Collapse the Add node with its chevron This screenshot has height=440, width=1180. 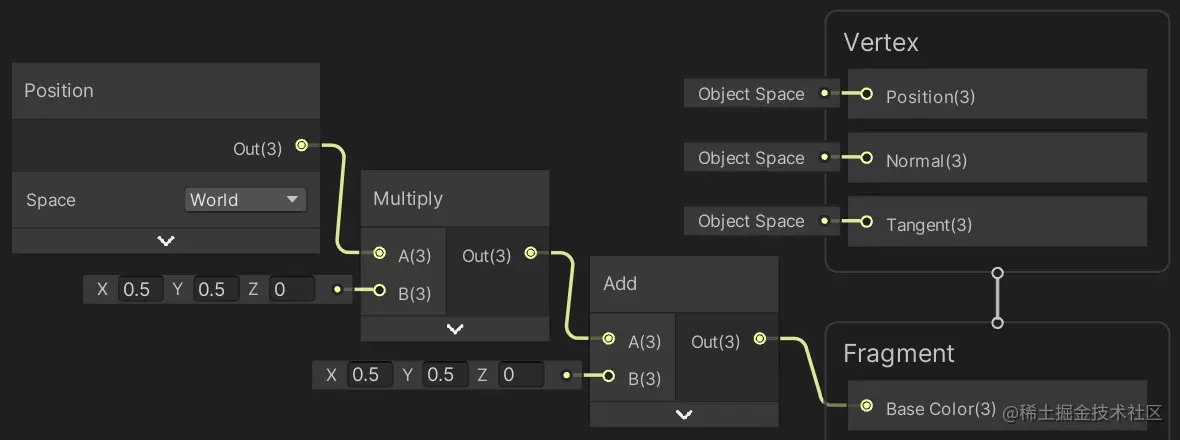[x=684, y=413]
